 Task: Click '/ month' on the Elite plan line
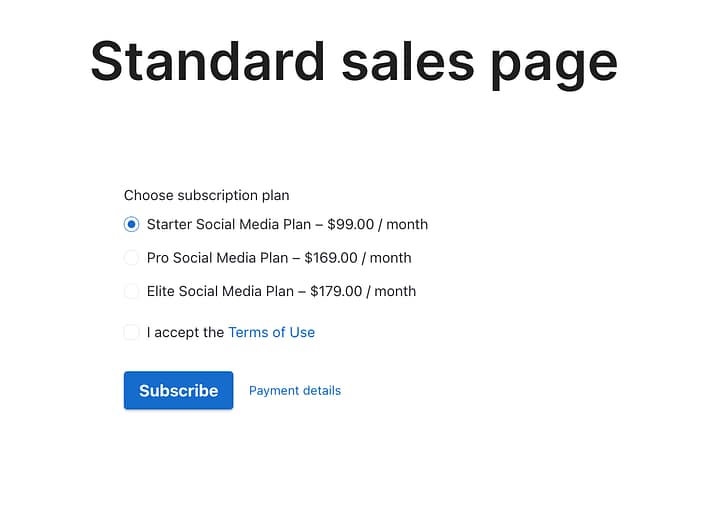click(391, 291)
